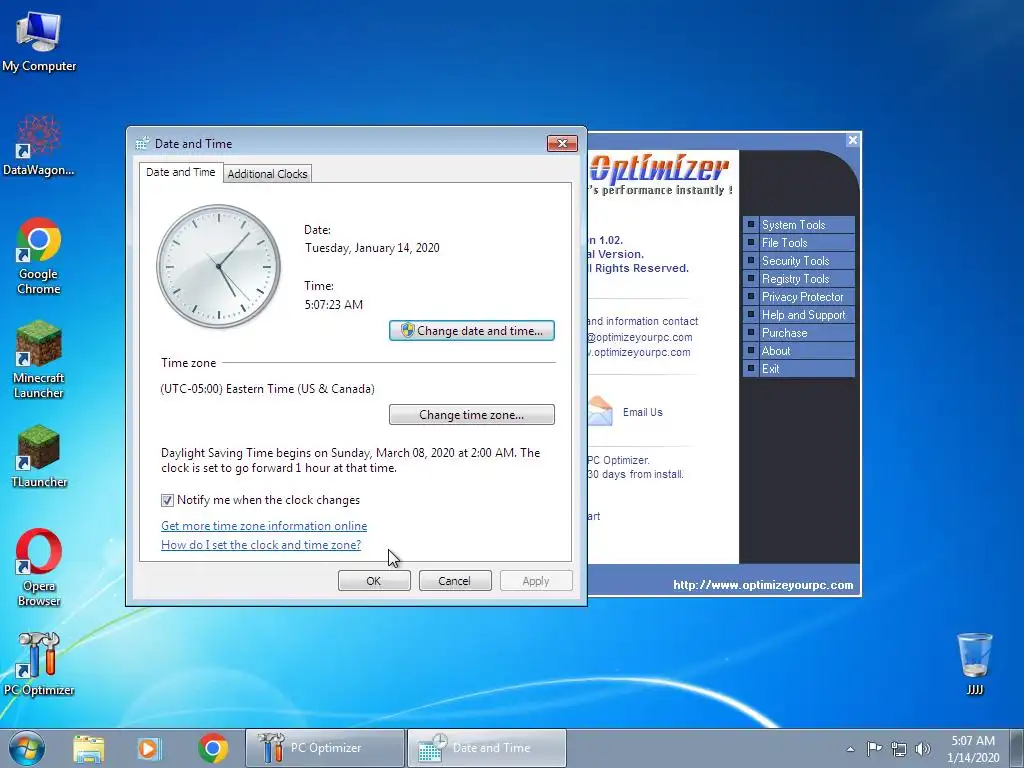1024x768 pixels.
Task: Click the Apply button
Action: [536, 581]
